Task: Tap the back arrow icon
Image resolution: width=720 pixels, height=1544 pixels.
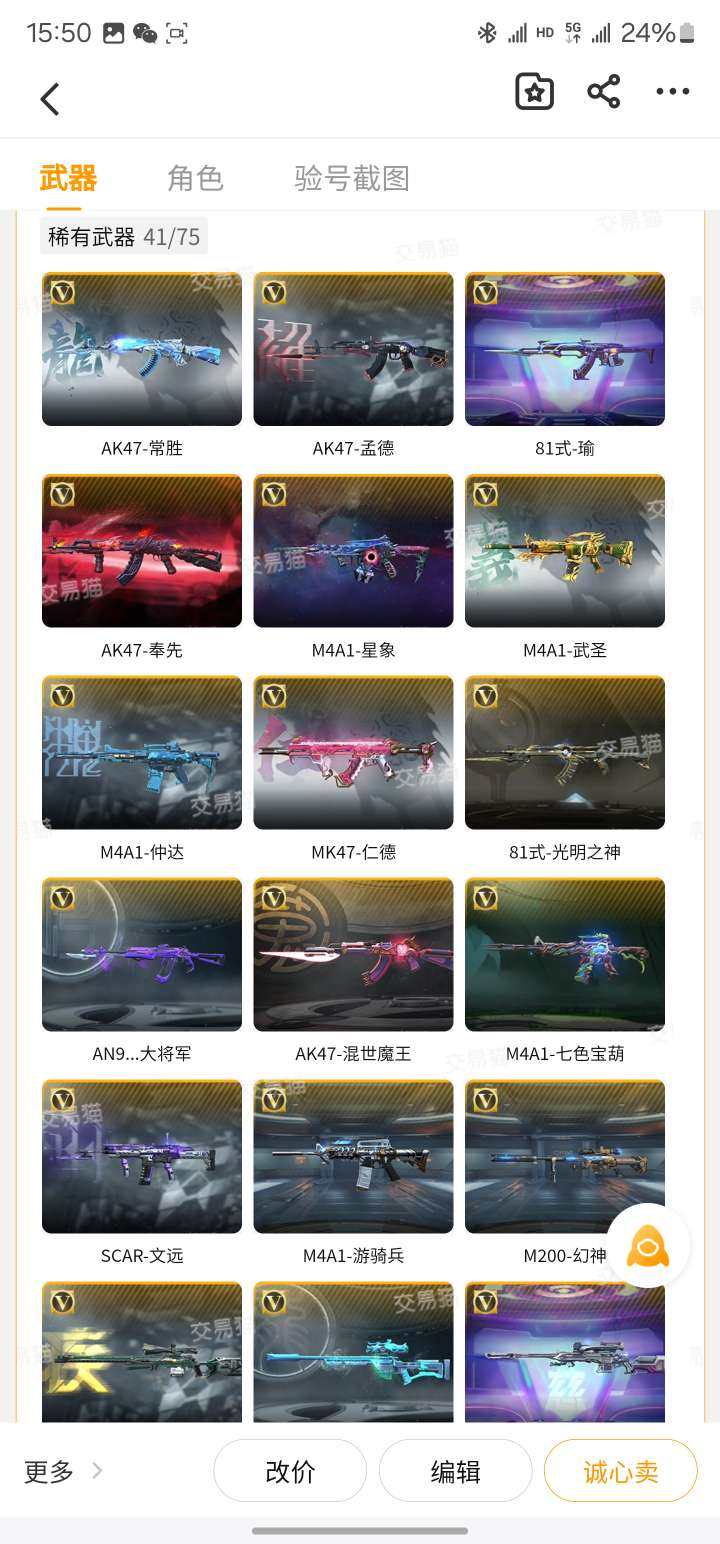Action: pyautogui.click(x=50, y=98)
